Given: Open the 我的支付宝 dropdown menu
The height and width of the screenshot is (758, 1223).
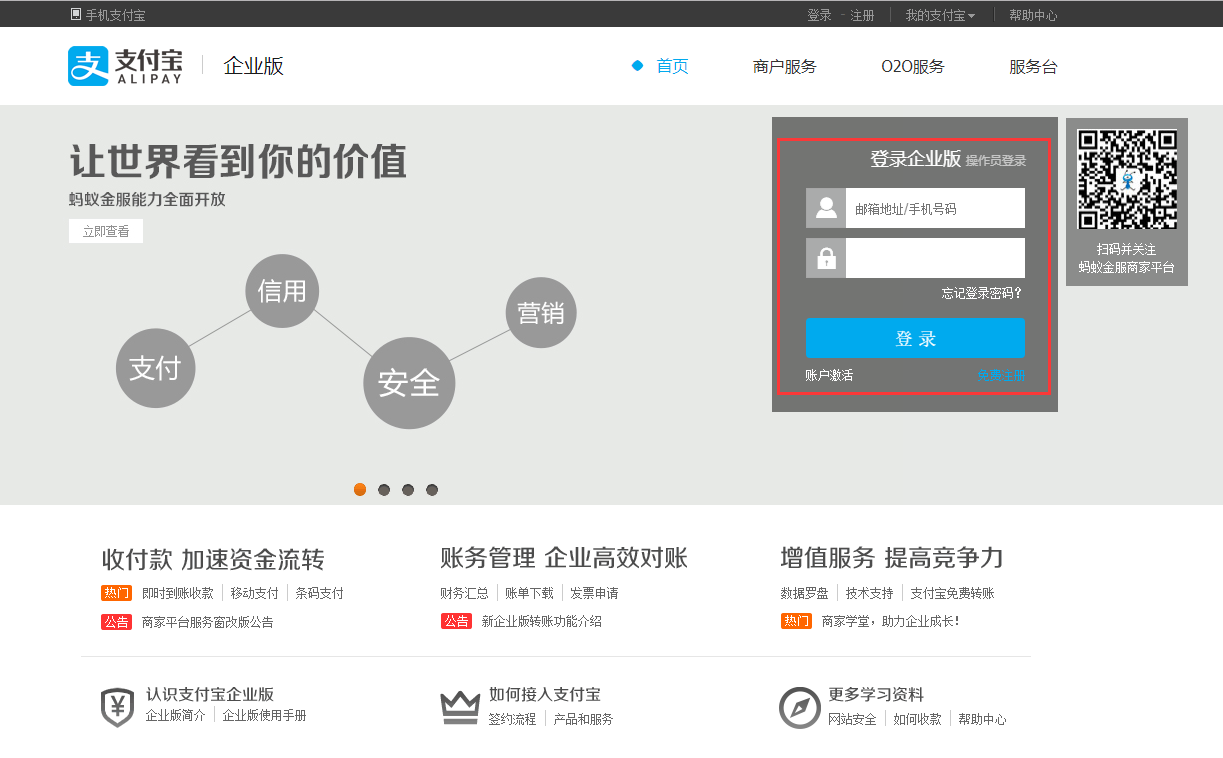Looking at the screenshot, I should (938, 14).
